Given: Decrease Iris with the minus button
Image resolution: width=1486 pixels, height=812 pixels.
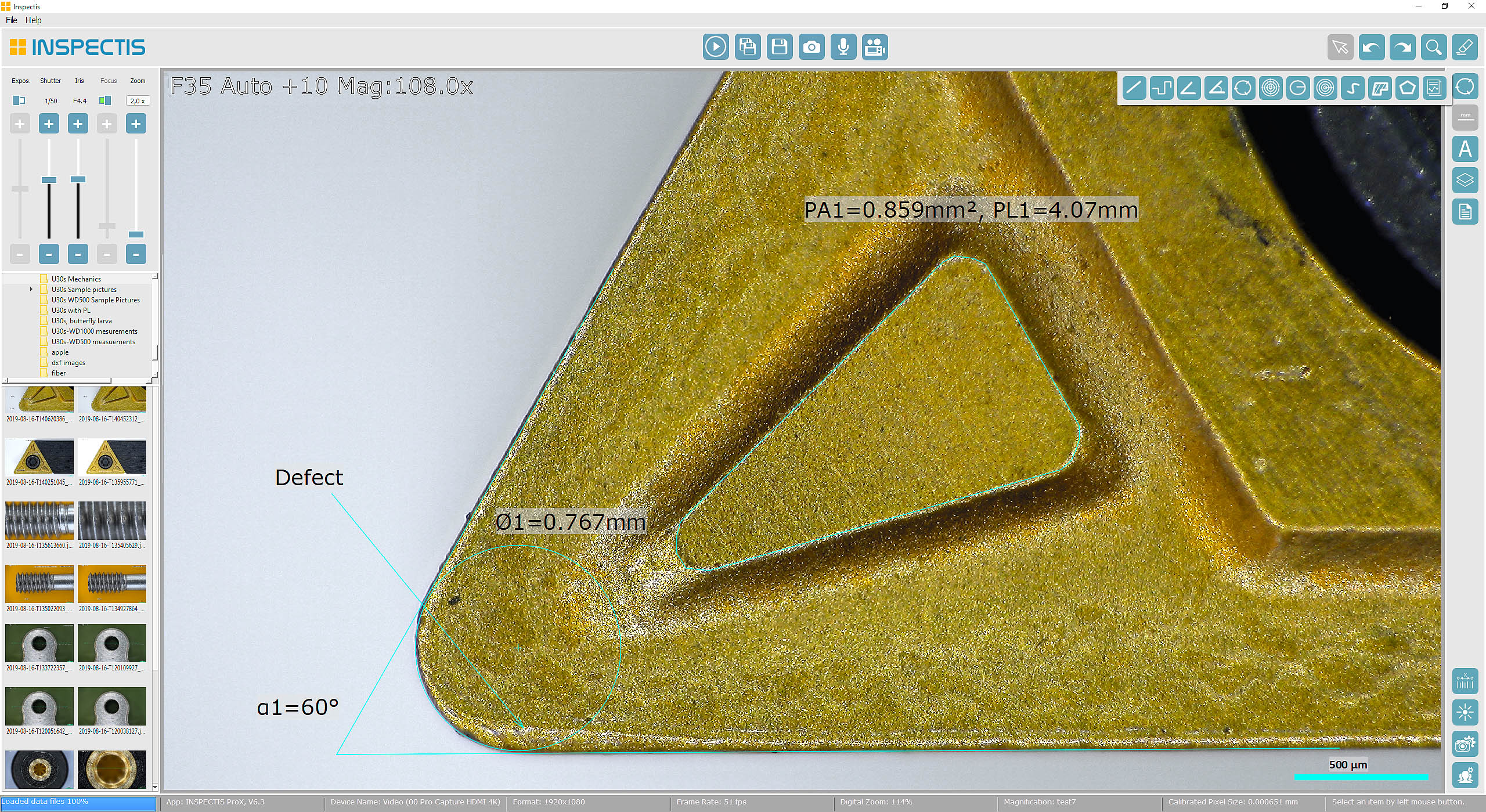Looking at the screenshot, I should (78, 254).
